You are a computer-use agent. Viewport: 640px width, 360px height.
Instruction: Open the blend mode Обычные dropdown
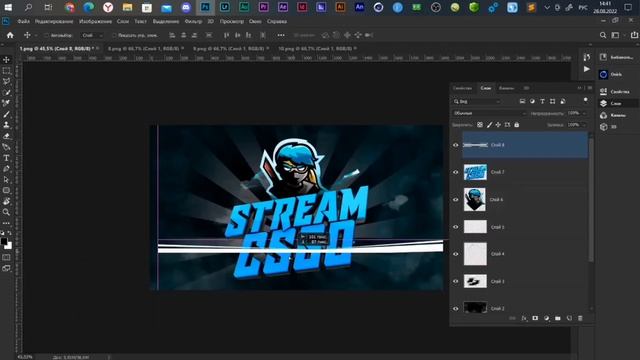(x=489, y=113)
